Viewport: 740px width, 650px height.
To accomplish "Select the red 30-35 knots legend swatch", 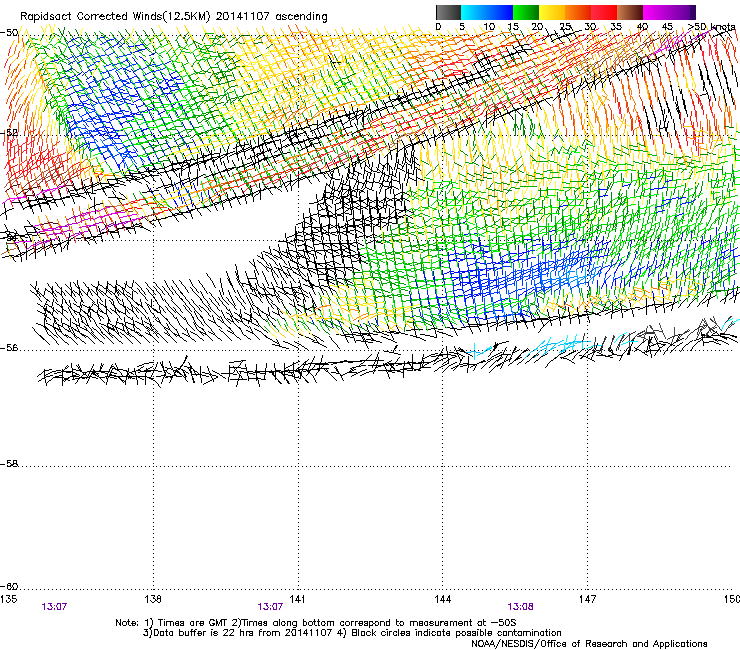I will click(x=604, y=12).
